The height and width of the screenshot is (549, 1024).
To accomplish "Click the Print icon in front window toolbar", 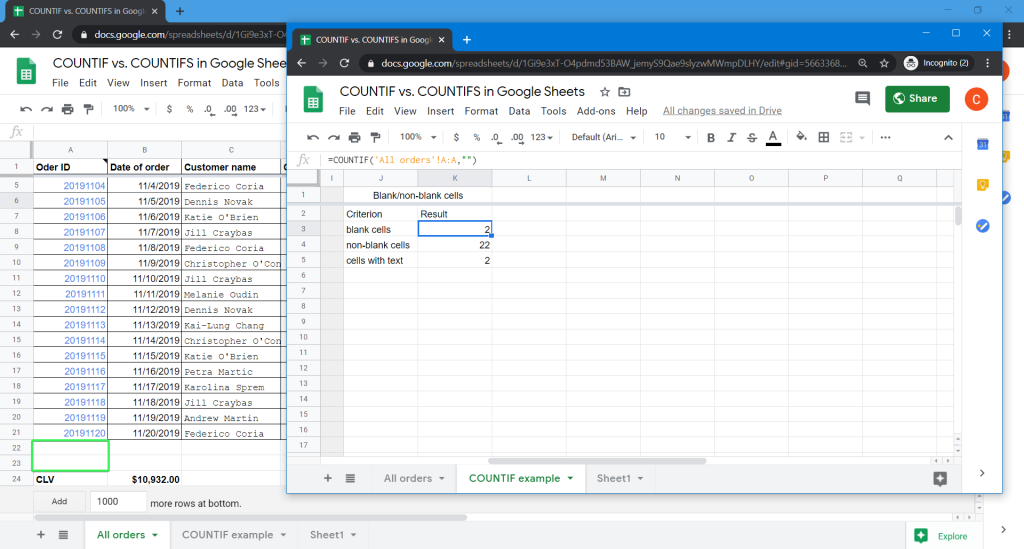I will coord(355,137).
